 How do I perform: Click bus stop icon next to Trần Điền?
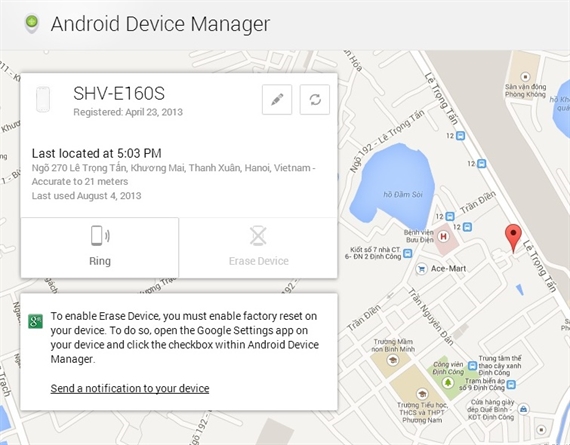click(x=450, y=217)
